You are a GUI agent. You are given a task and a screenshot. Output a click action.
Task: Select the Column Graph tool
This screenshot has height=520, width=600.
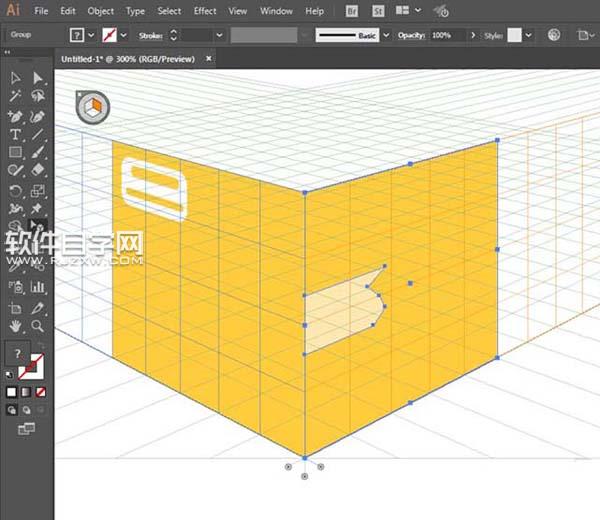click(x=38, y=287)
